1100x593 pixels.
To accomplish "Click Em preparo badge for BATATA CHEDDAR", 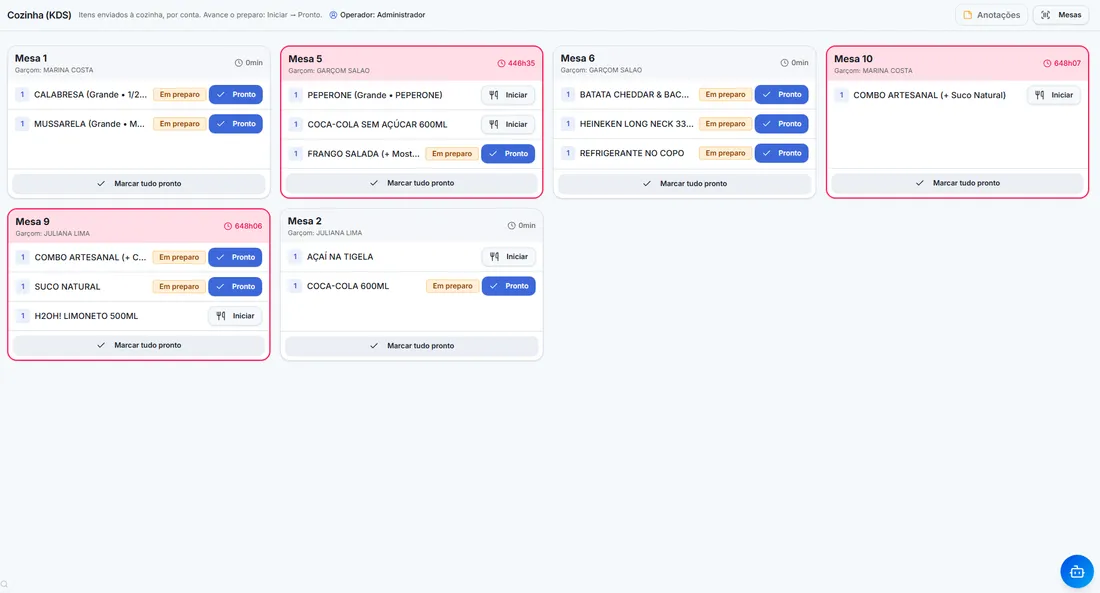I will tap(725, 95).
